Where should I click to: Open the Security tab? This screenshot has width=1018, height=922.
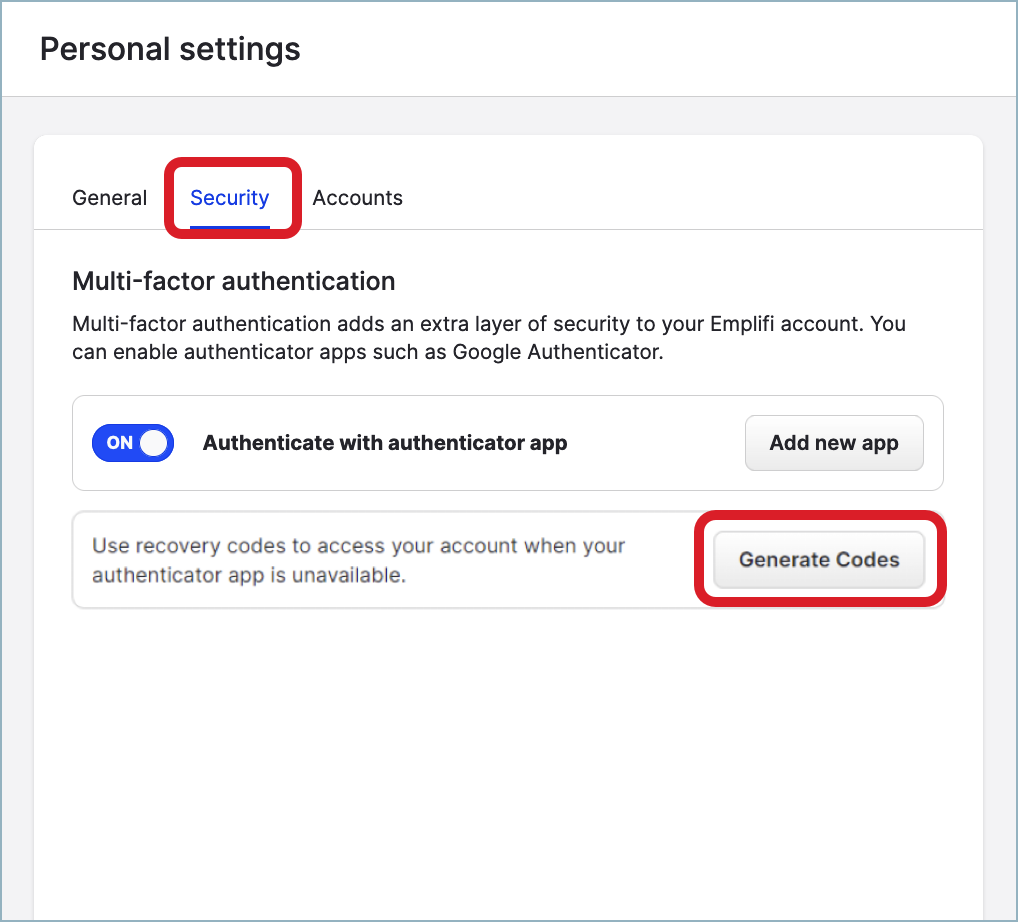229,197
